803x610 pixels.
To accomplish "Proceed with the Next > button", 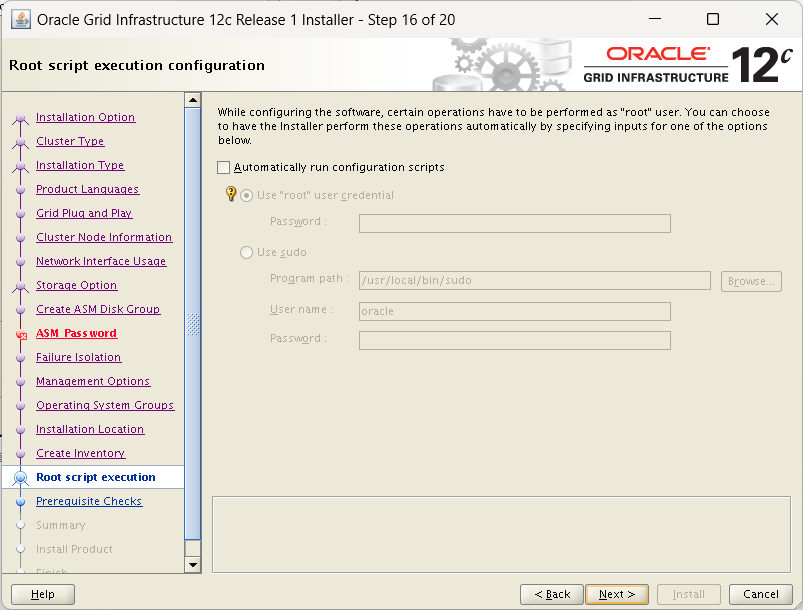I will pos(617,594).
